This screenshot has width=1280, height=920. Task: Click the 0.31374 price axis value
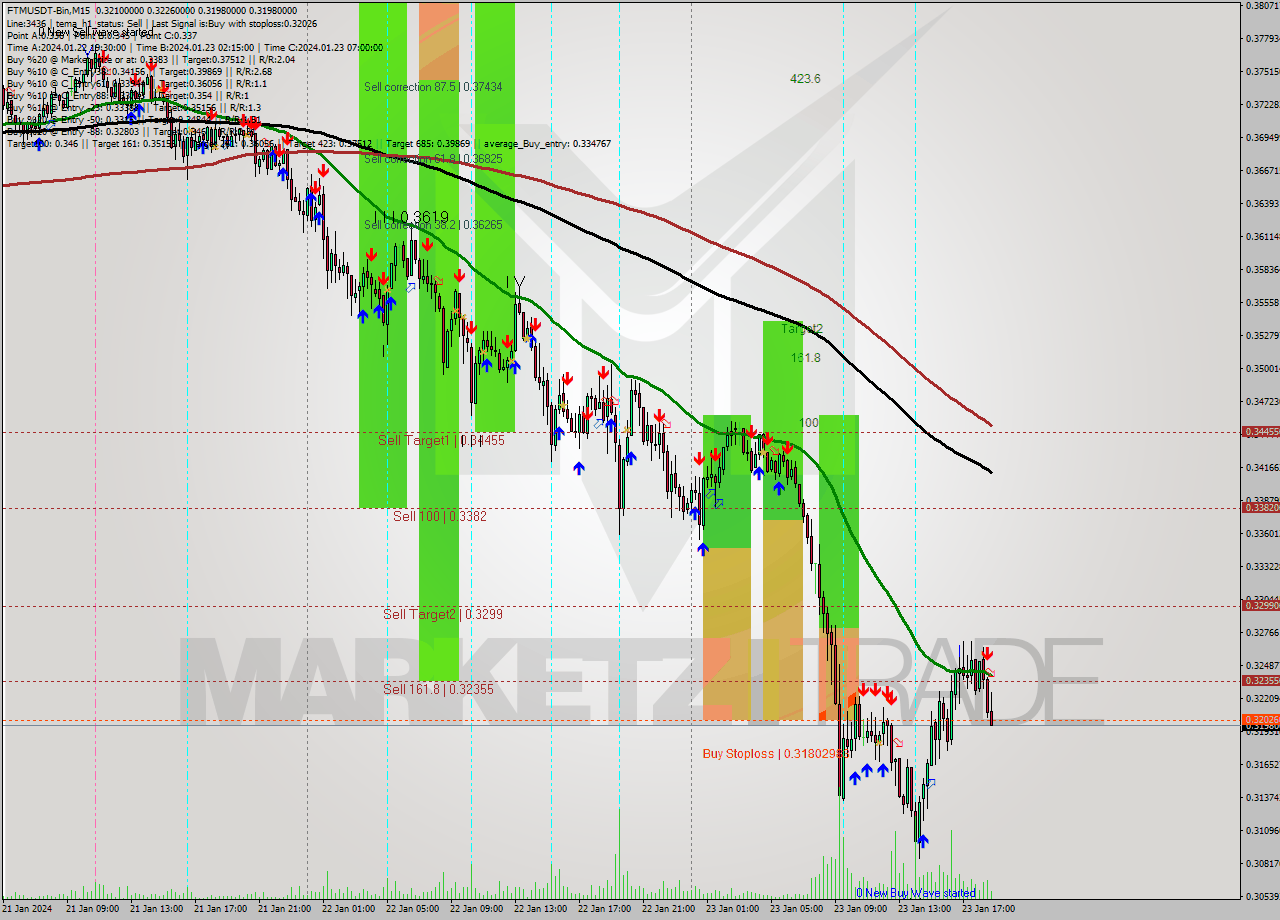point(1261,798)
